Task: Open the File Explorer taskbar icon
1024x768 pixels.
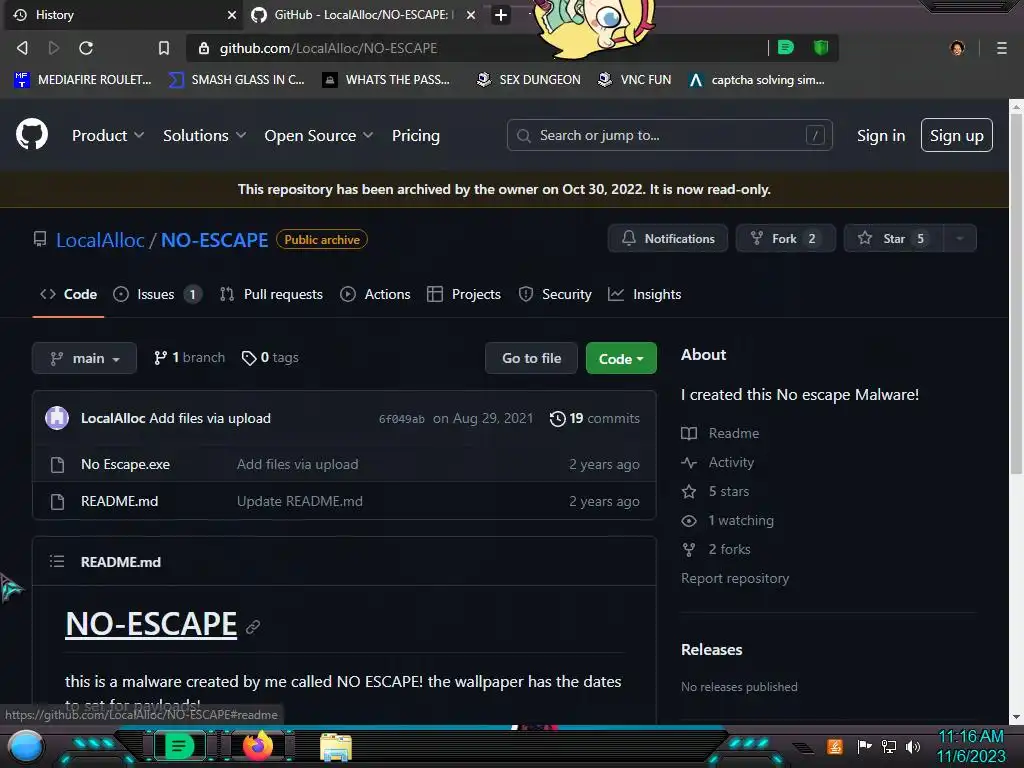Action: tap(336, 746)
